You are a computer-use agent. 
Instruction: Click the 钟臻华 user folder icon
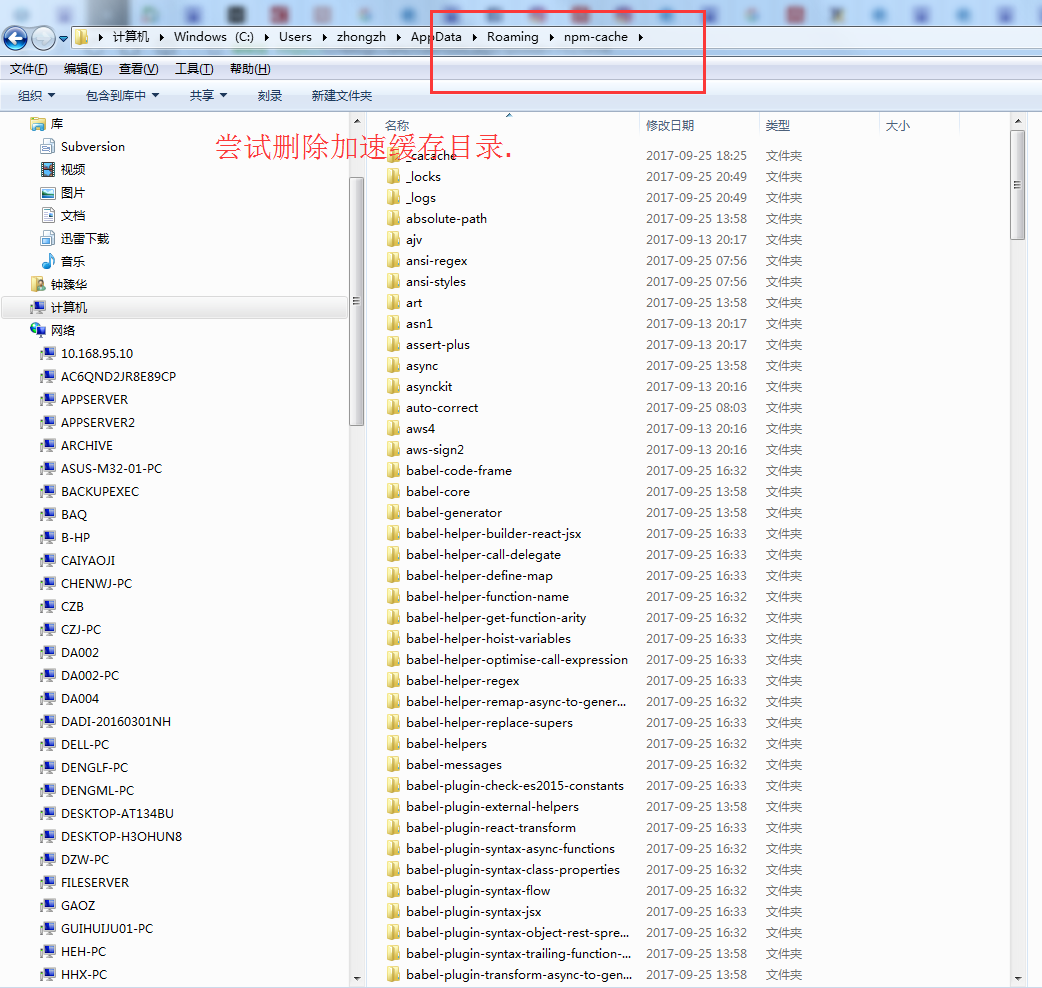(x=38, y=284)
